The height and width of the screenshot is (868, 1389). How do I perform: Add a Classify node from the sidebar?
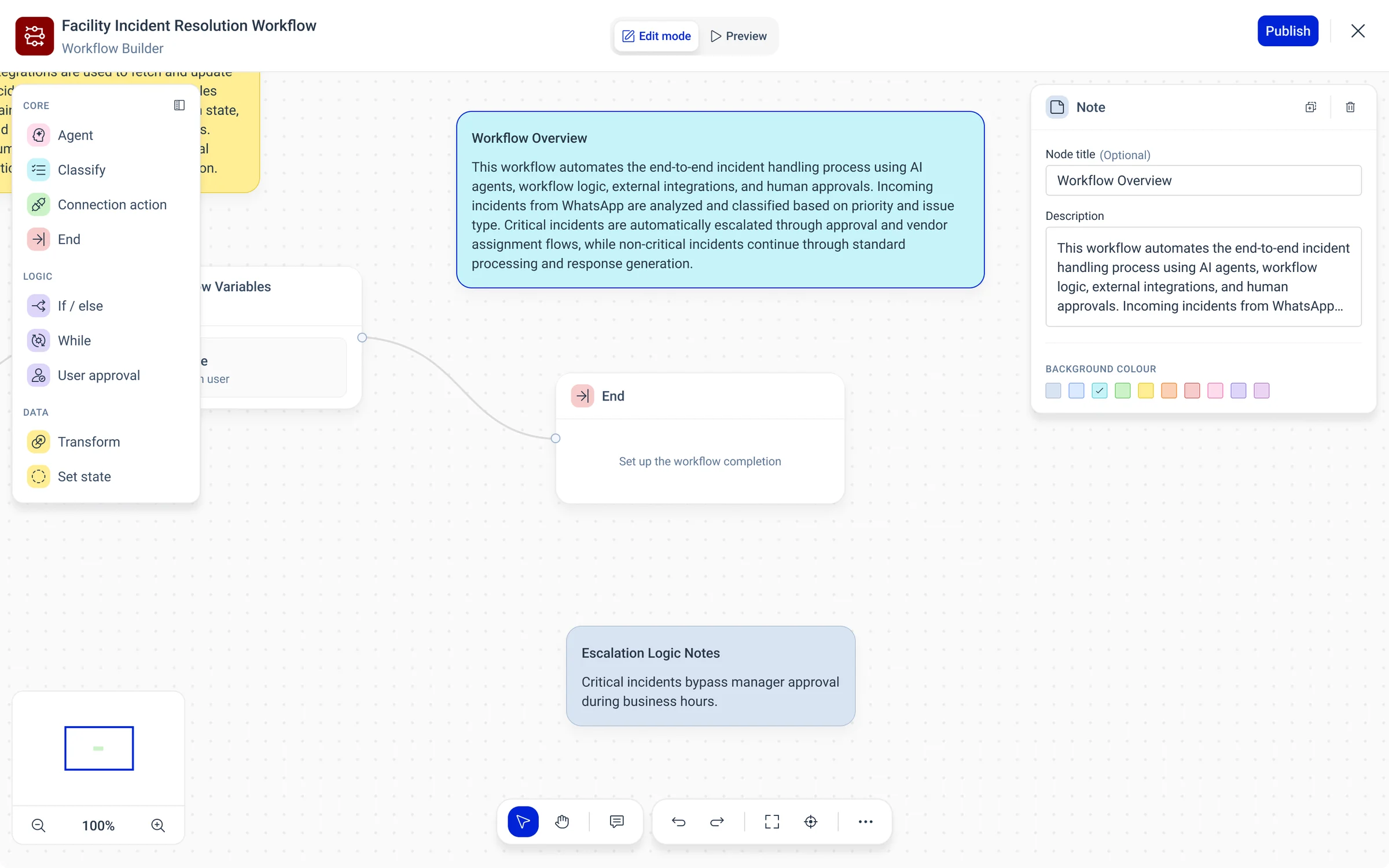[x=105, y=170]
